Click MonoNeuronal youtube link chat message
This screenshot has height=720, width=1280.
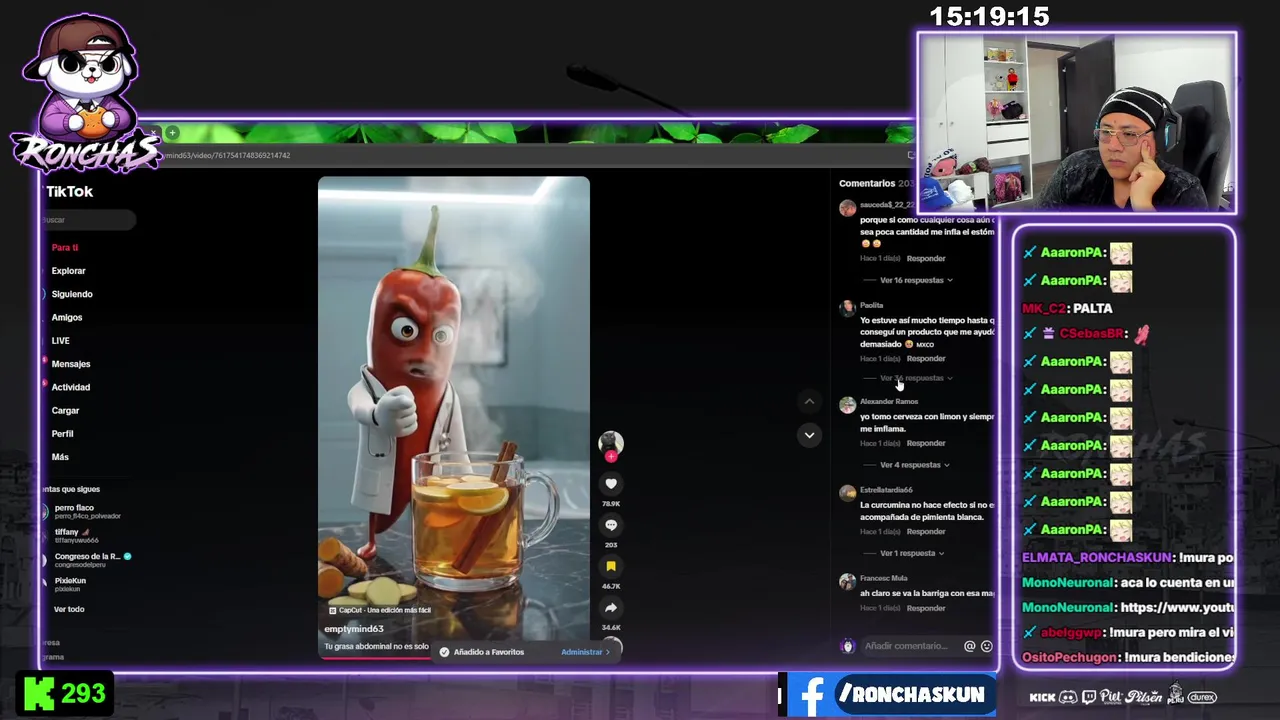tap(1128, 607)
